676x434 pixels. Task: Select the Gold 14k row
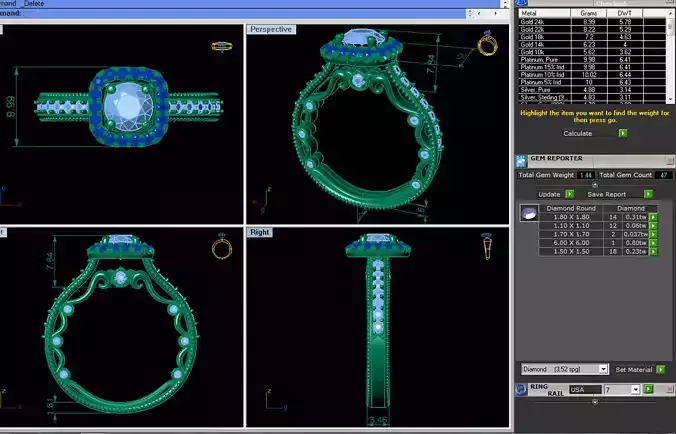(592, 44)
